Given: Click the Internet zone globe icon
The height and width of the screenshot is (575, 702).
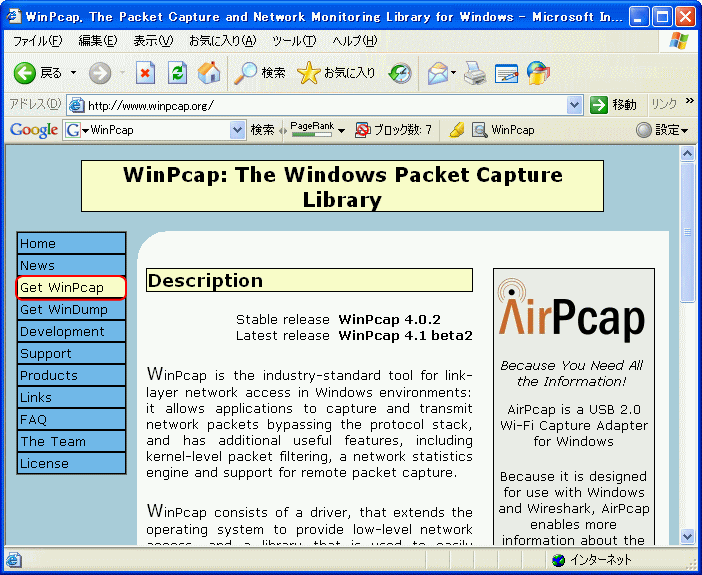Looking at the screenshot, I should tap(559, 560).
